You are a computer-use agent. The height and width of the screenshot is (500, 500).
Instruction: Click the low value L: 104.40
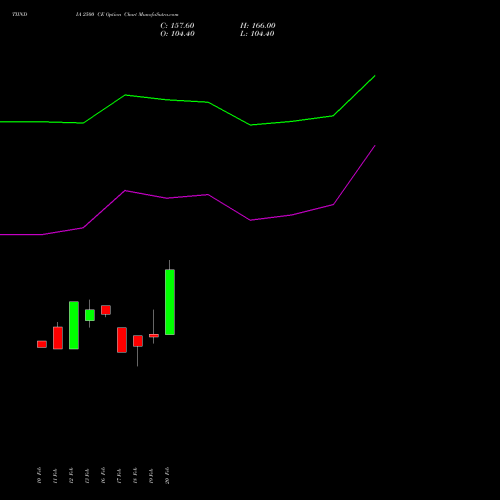tap(257, 34)
